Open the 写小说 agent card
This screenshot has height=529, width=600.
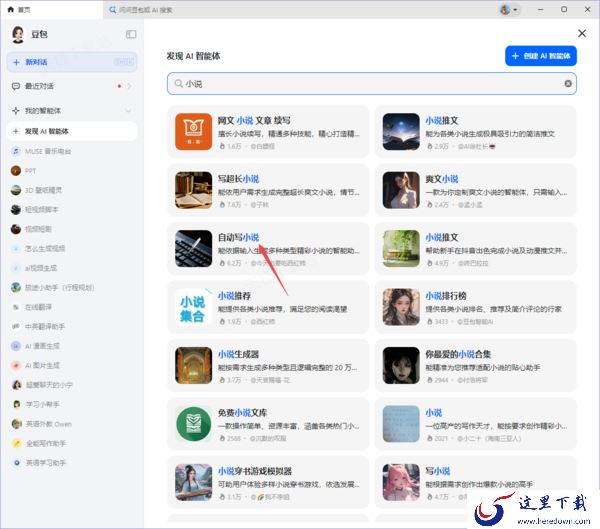click(476, 482)
